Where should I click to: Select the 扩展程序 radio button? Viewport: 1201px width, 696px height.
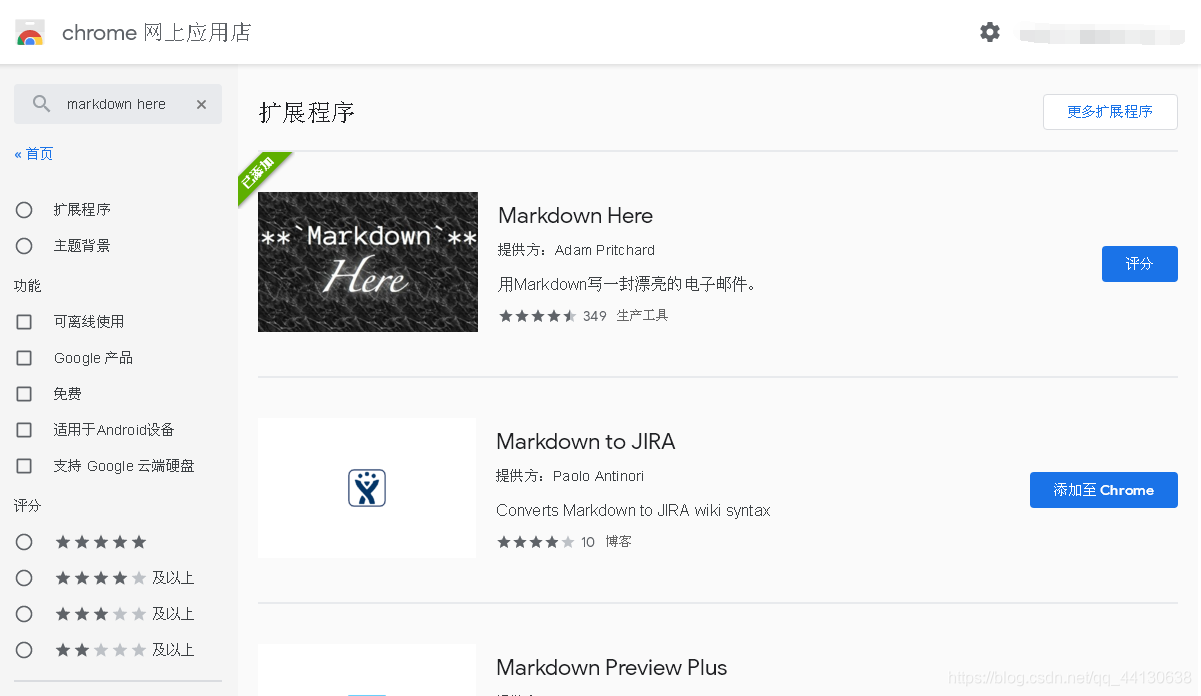(24, 210)
